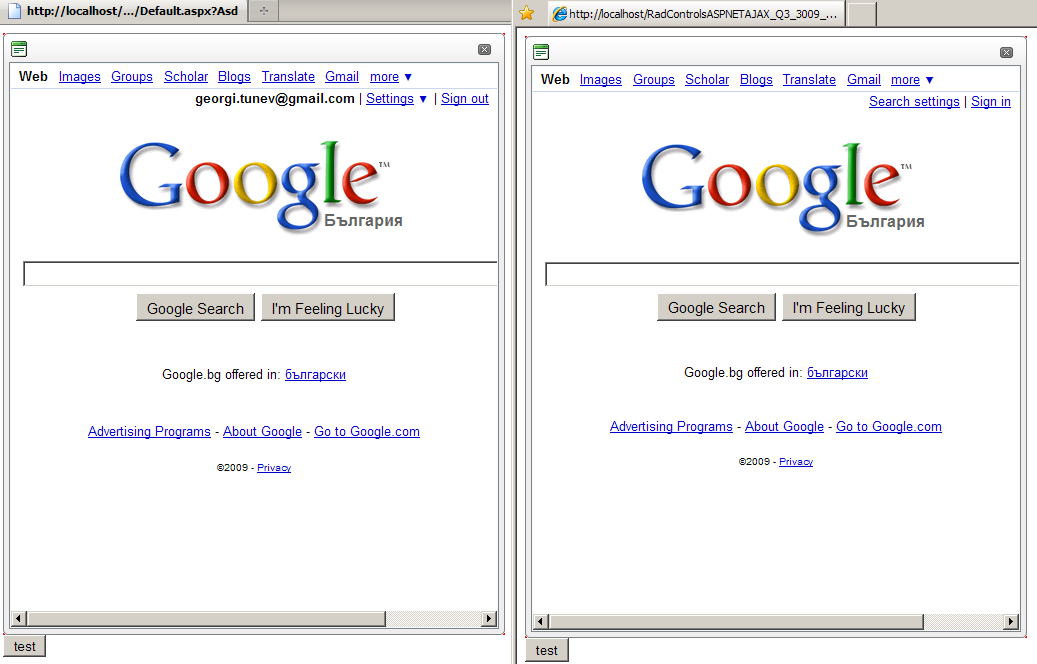Open Gmail link in the left window
The width and height of the screenshot is (1037, 664).
point(342,77)
